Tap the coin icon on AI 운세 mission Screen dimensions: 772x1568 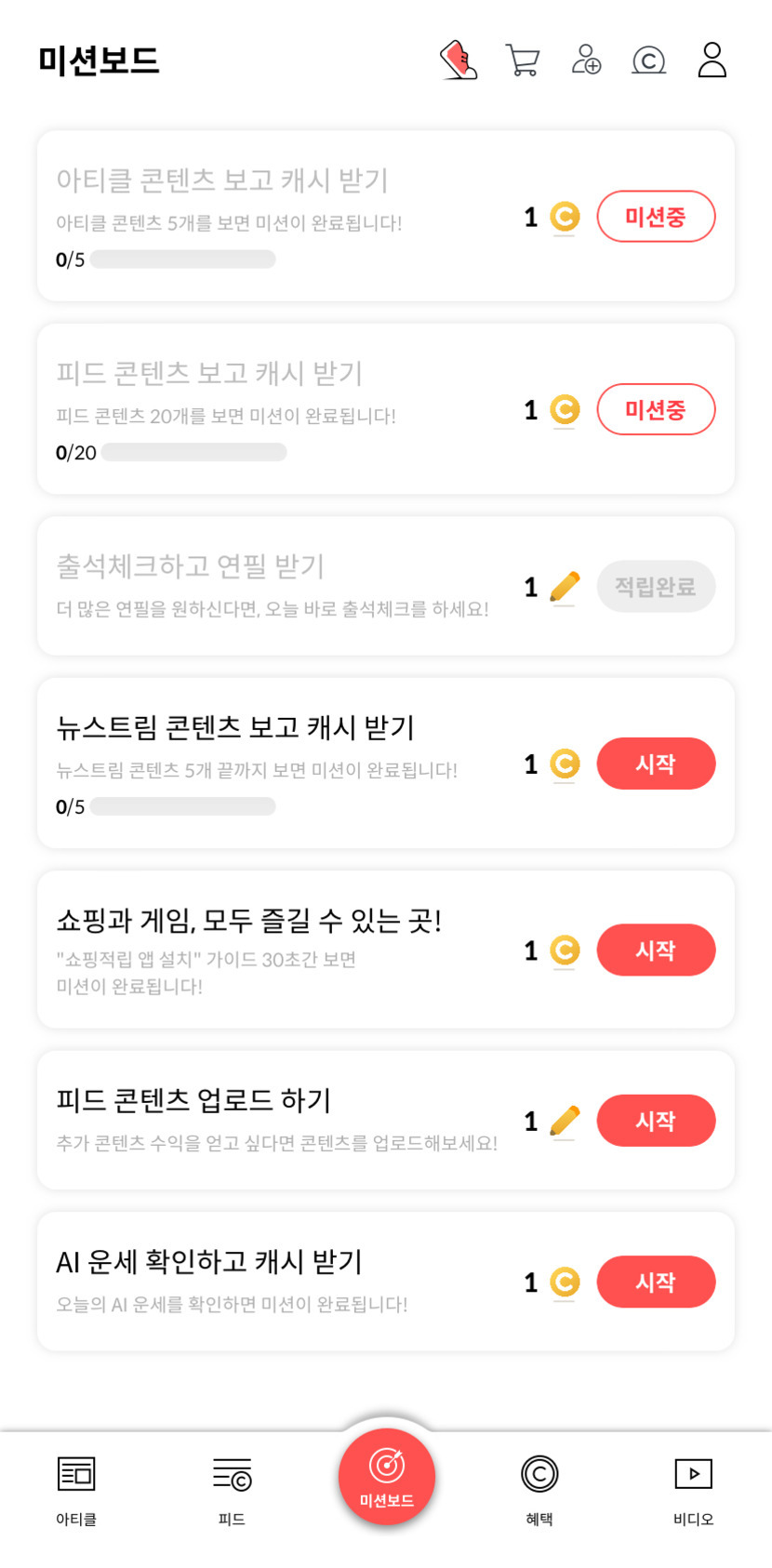click(565, 1282)
